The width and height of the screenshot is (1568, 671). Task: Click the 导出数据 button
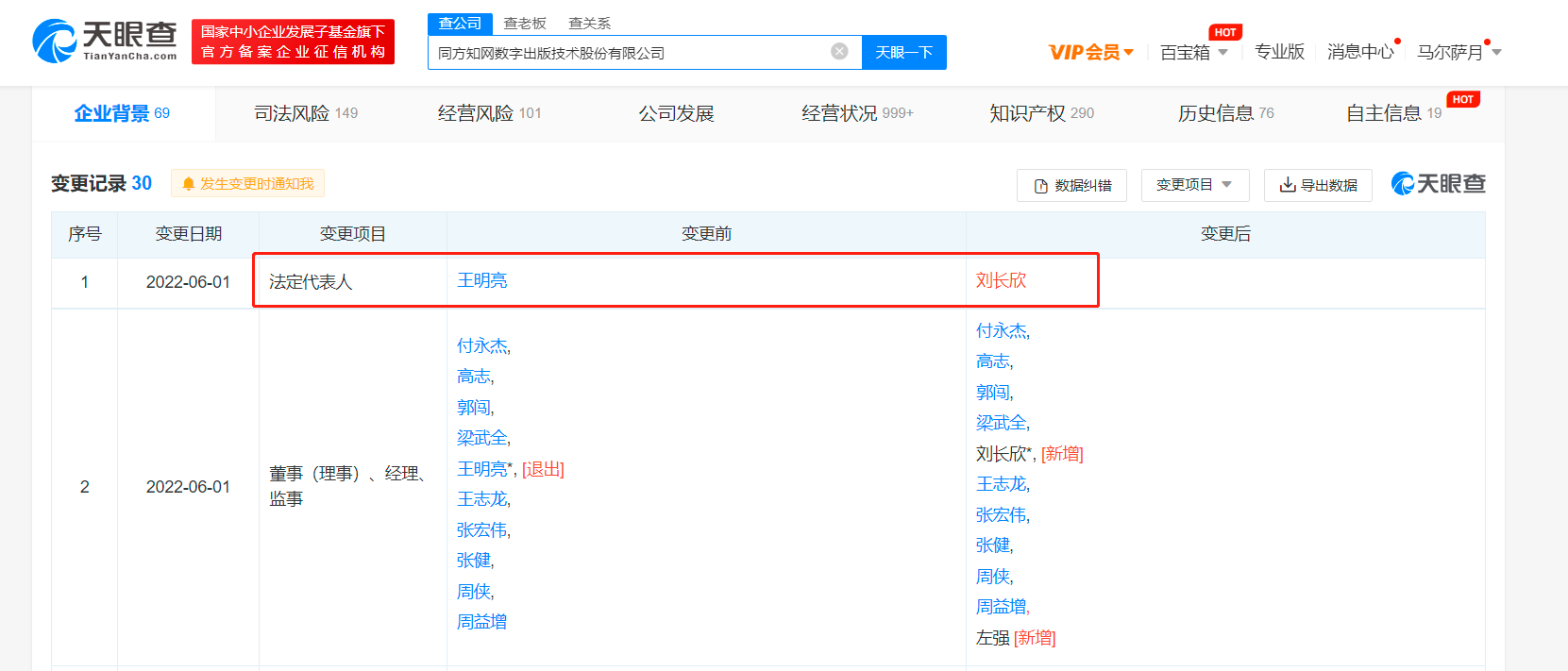click(x=1318, y=185)
